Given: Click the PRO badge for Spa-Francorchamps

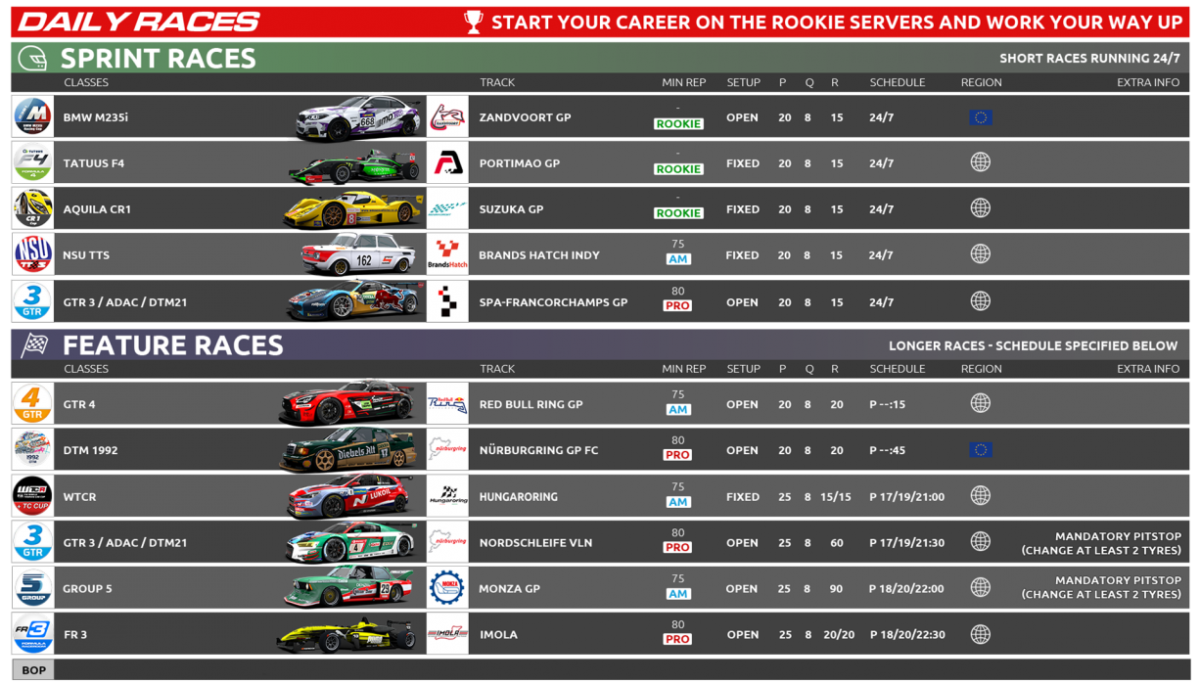Looking at the screenshot, I should (678, 305).
